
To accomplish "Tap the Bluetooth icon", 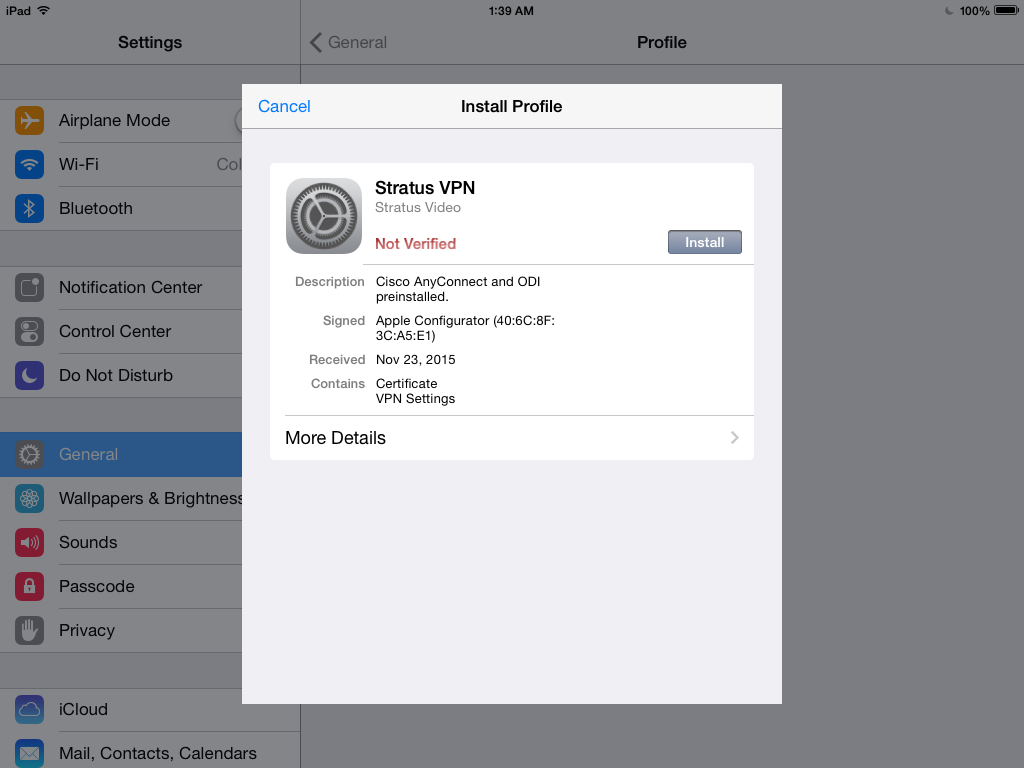I will [29, 208].
